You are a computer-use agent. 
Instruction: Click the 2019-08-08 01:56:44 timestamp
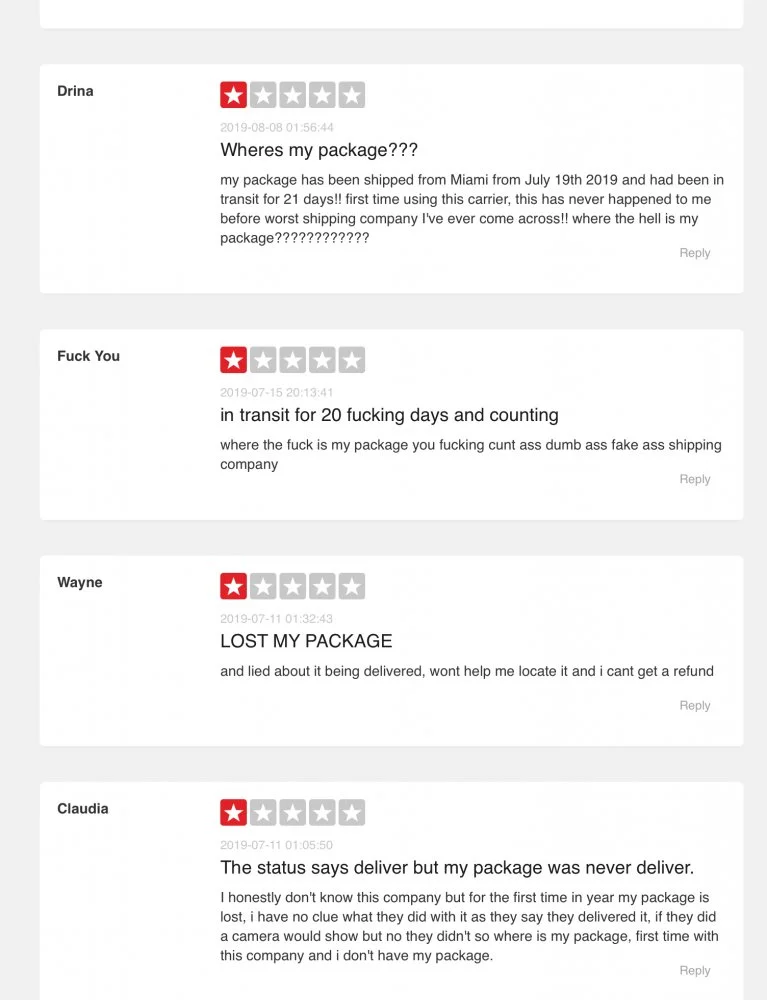(x=277, y=127)
